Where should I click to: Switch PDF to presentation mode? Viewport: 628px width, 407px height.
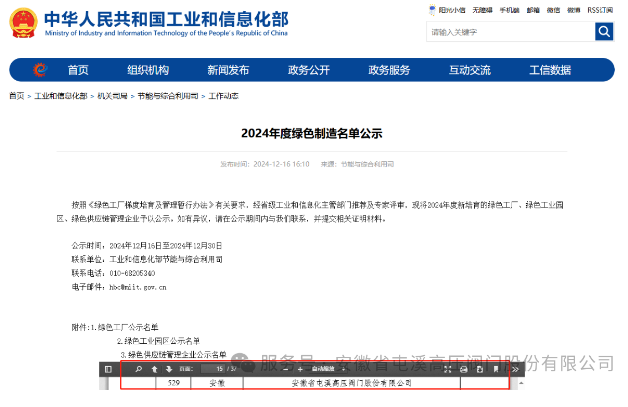pyautogui.click(x=447, y=369)
